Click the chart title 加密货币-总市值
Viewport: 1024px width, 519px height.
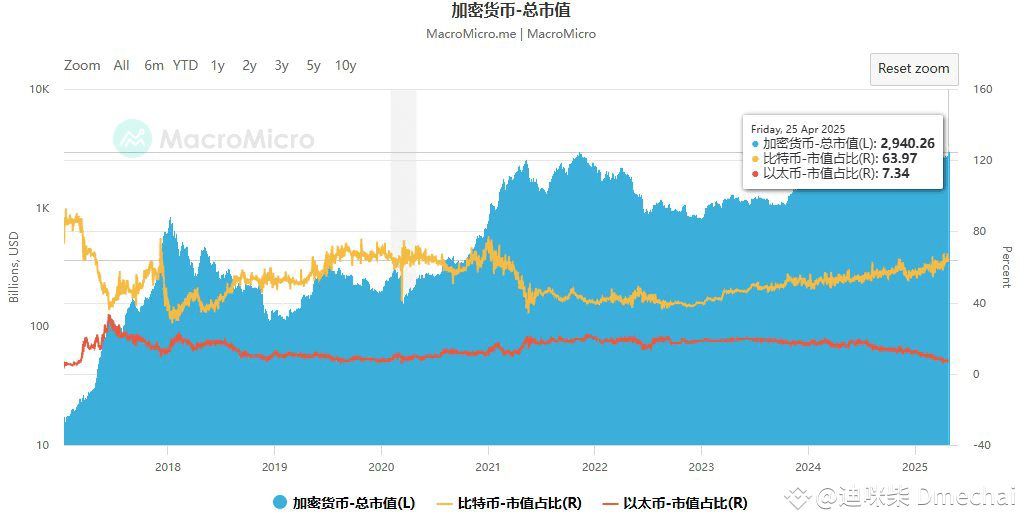pos(511,11)
